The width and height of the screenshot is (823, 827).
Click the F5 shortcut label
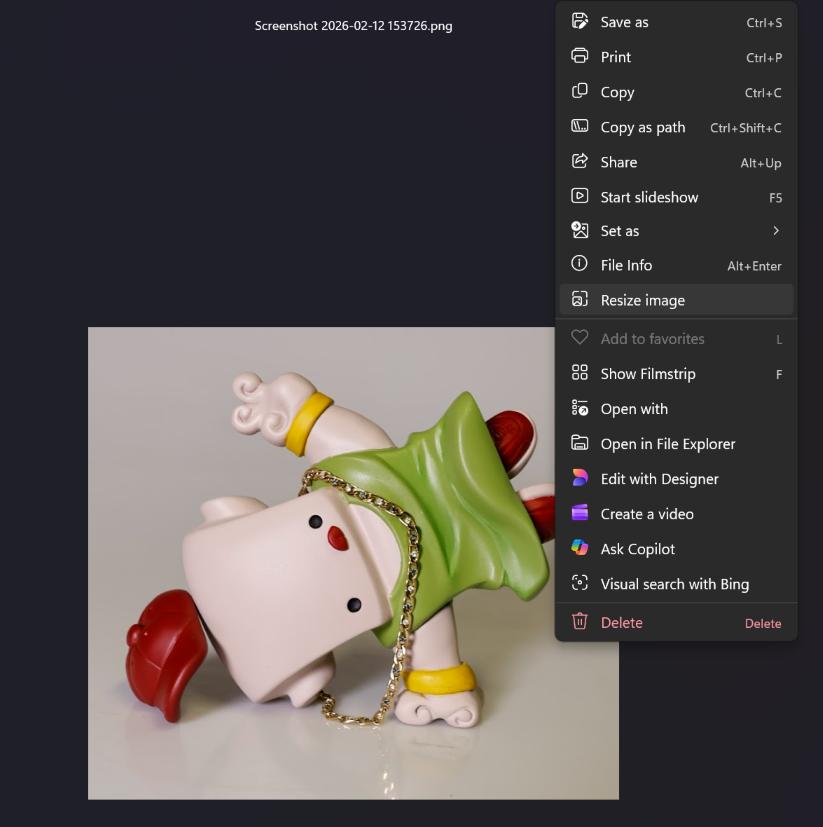click(776, 198)
